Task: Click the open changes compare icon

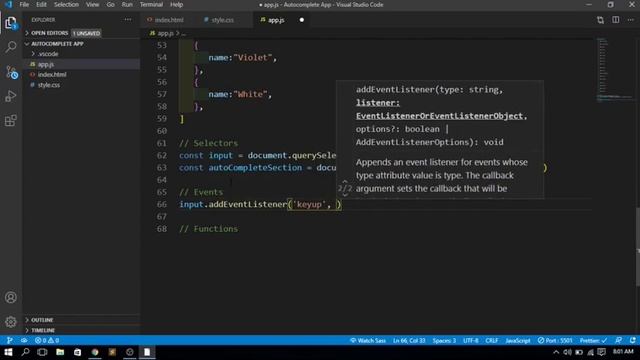Action: (x=600, y=20)
